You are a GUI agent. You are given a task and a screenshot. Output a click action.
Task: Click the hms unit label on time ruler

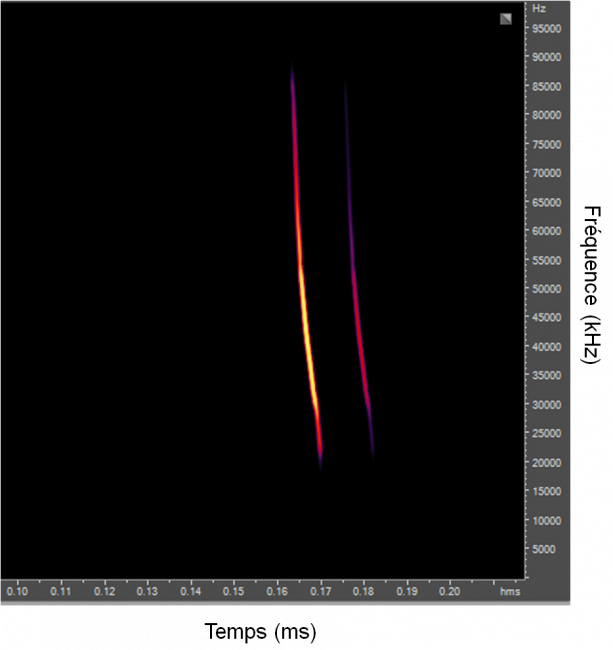(510, 592)
